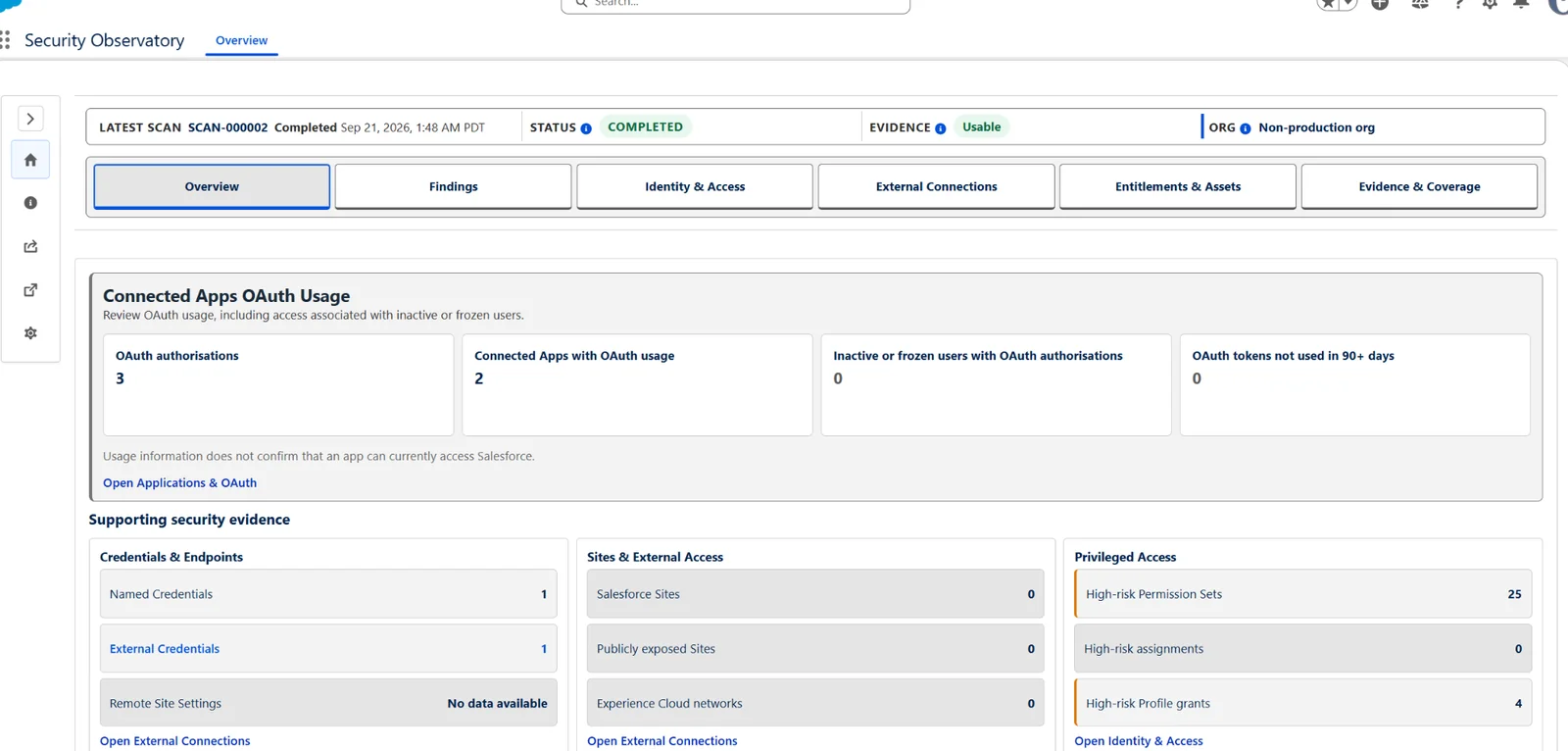Click the info icon beside EVIDENCE
This screenshot has height=751, width=1568.
(x=940, y=128)
